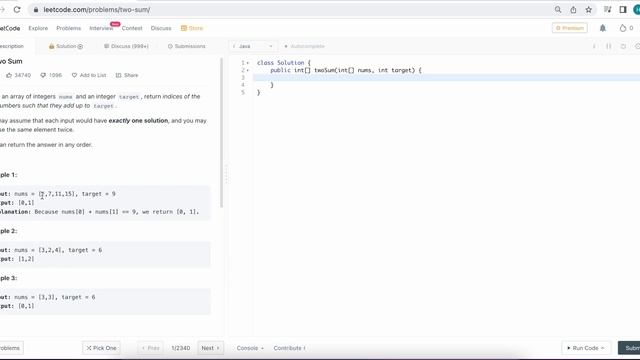
Task: Click the browser address bar URL
Action: [97, 9]
